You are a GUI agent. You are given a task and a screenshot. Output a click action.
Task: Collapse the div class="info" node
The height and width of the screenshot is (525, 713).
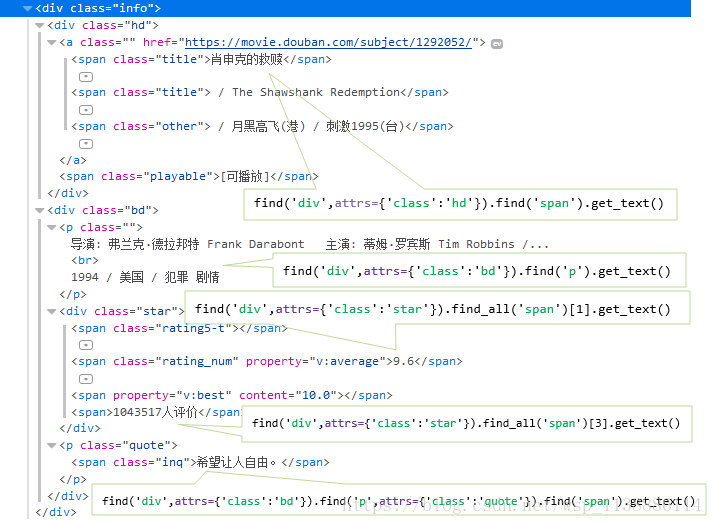click(x=28, y=8)
